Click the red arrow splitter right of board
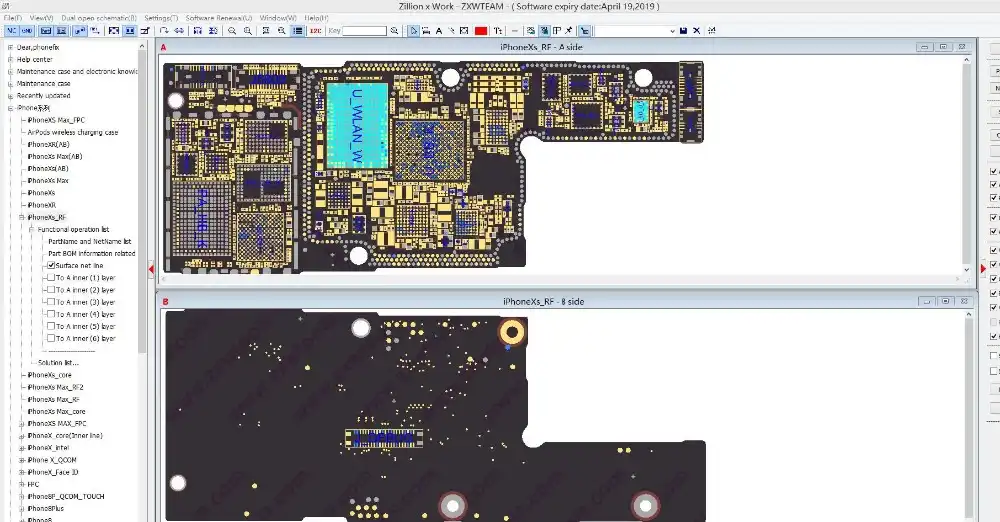The height and width of the screenshot is (522, 1000). click(x=983, y=269)
